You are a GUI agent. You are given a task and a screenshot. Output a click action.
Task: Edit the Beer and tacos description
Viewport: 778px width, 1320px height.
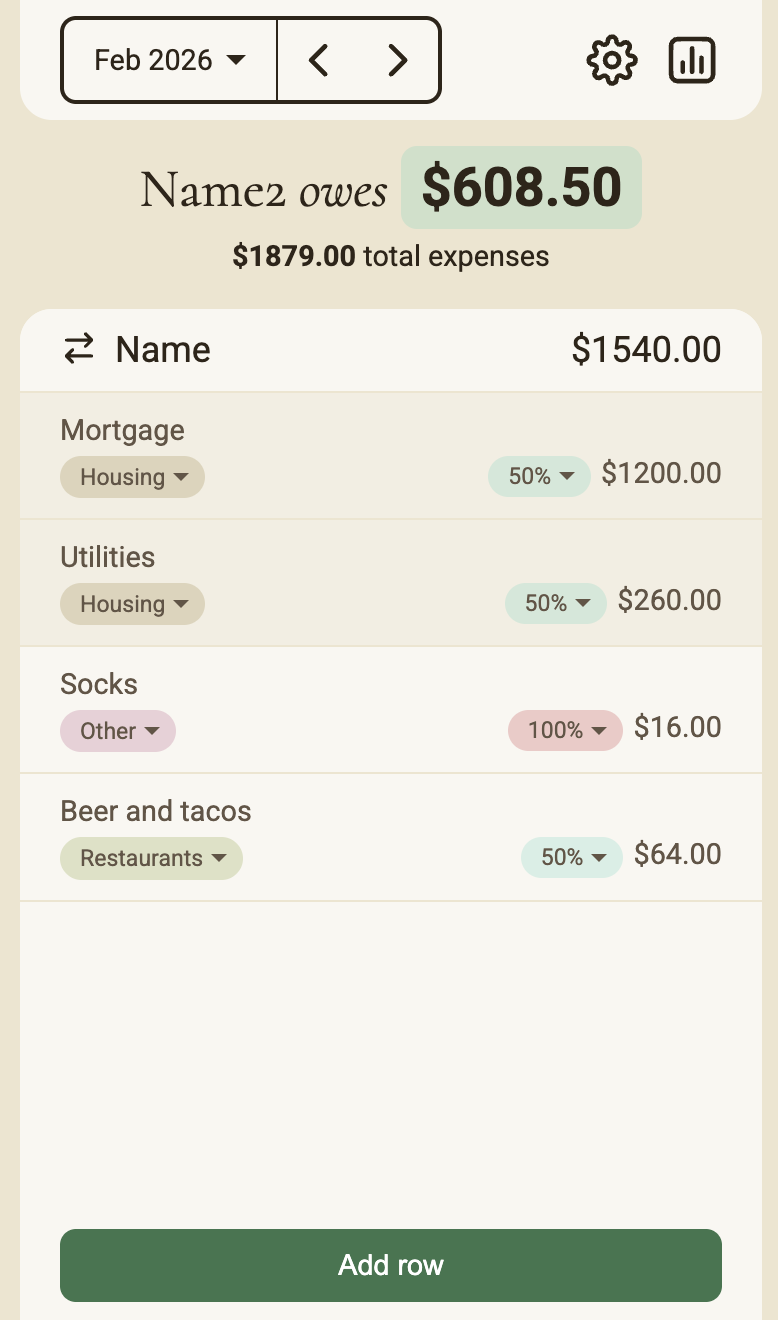coord(156,811)
